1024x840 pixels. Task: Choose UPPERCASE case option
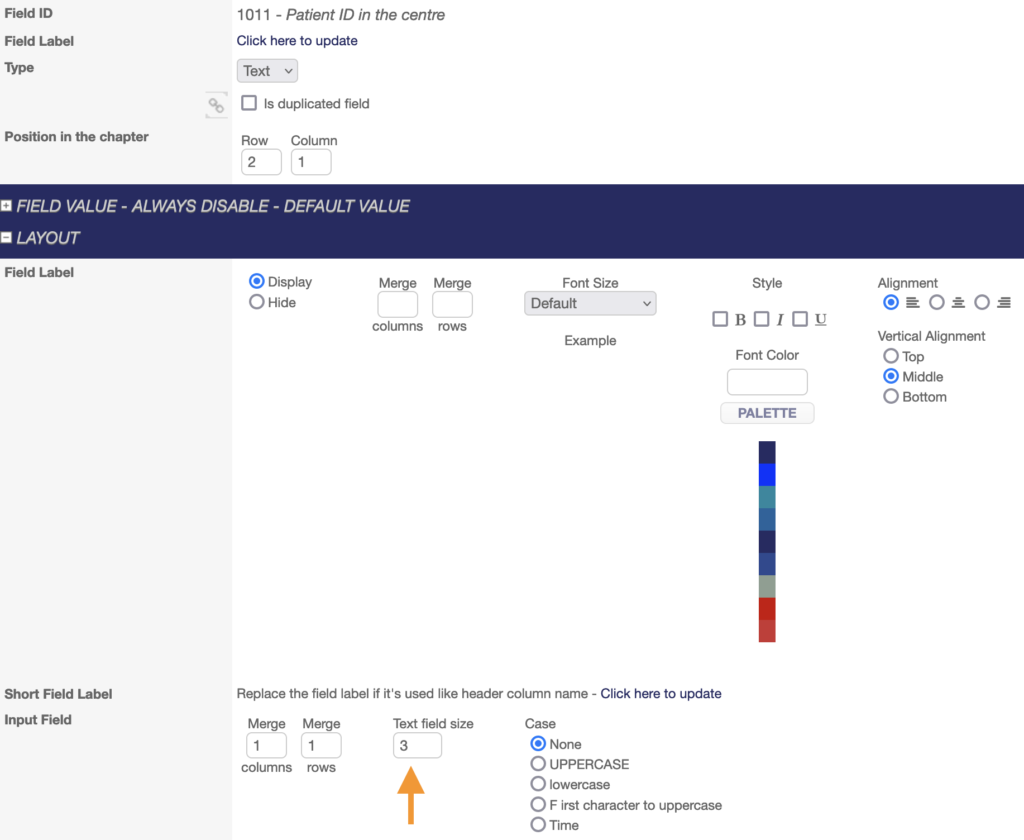(539, 764)
